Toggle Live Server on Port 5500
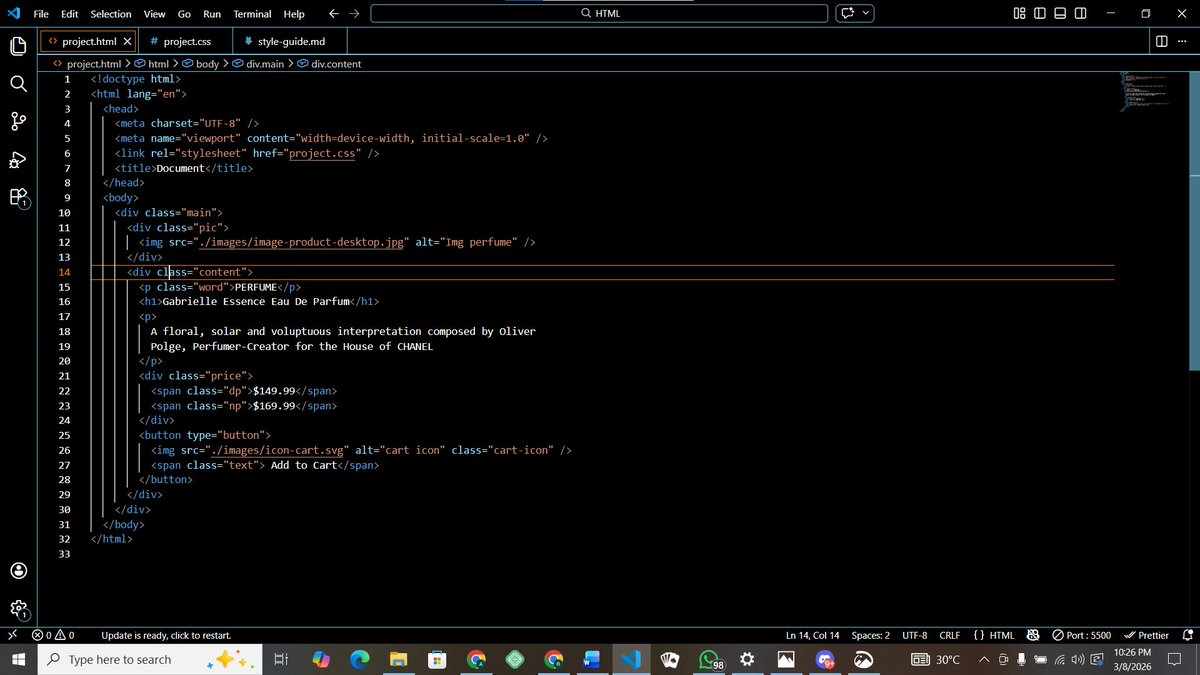 1081,634
